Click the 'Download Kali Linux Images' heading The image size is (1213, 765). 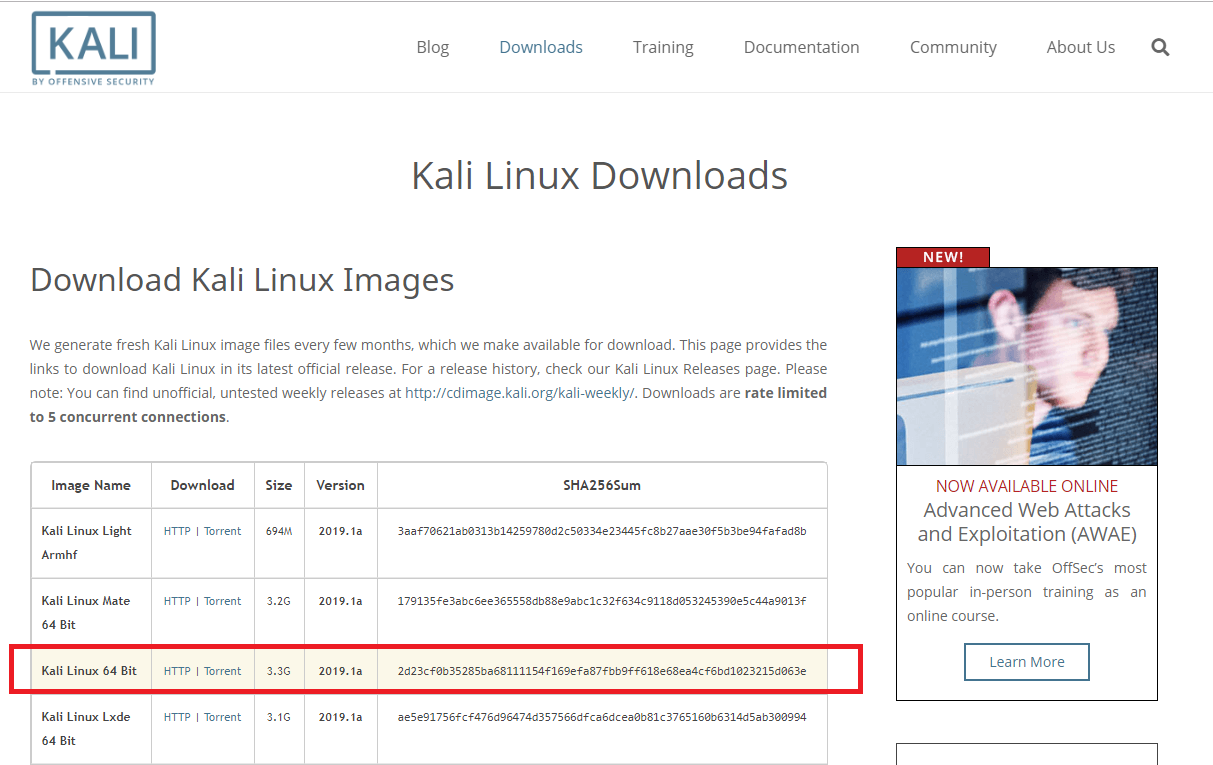coord(242,280)
